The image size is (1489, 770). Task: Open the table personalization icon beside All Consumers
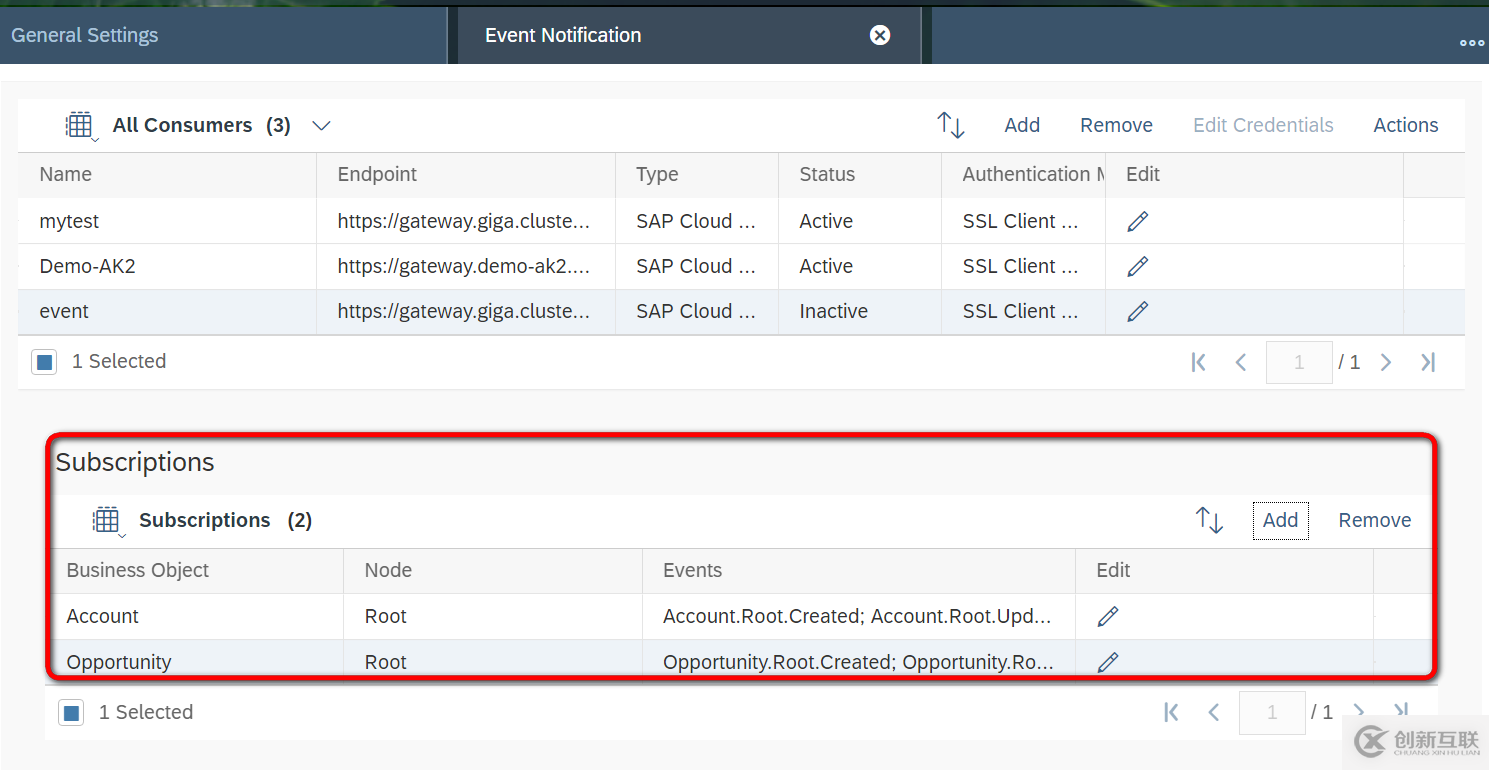click(x=80, y=125)
